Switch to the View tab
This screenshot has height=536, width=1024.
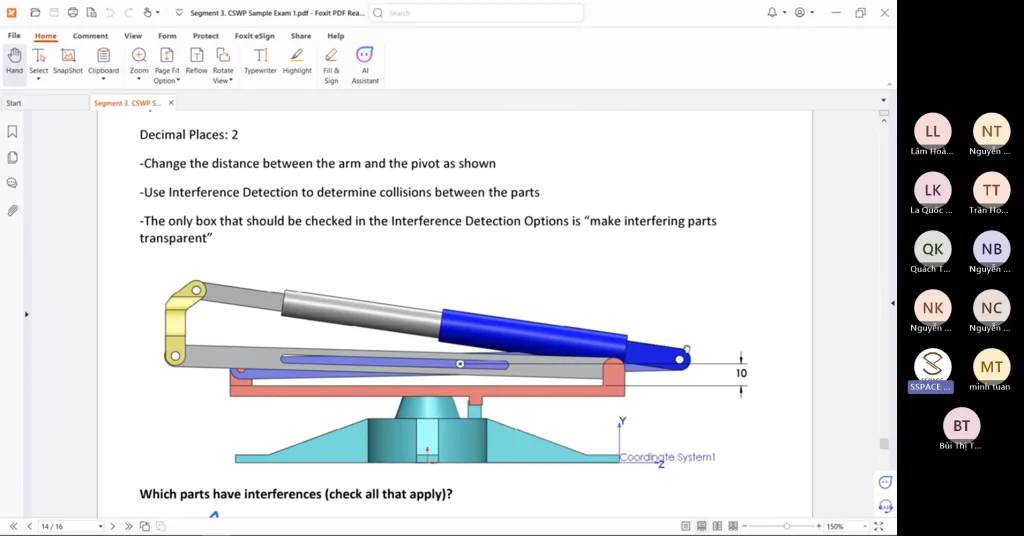[x=133, y=36]
